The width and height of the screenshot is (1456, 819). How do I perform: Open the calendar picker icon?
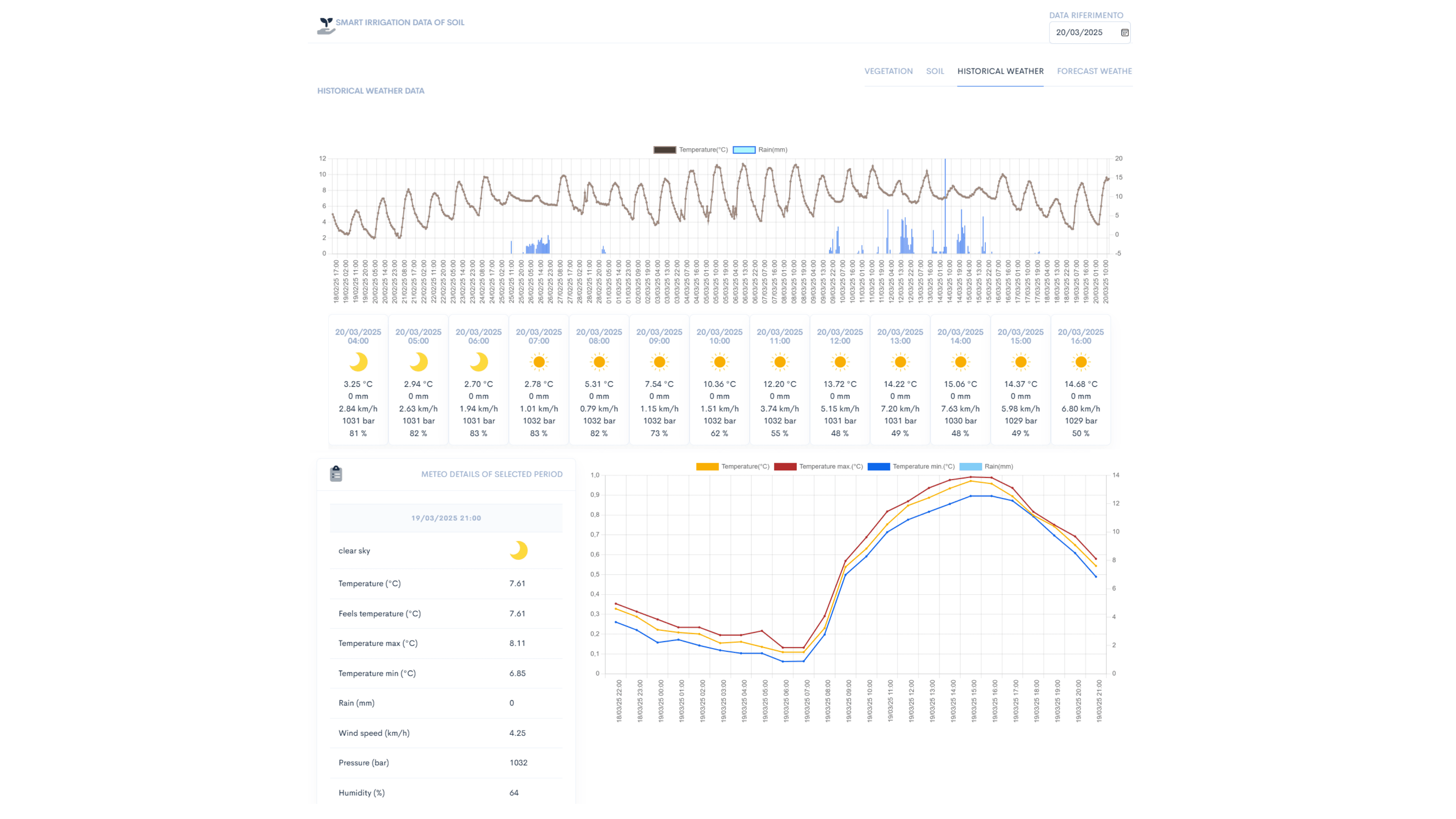(x=1124, y=33)
